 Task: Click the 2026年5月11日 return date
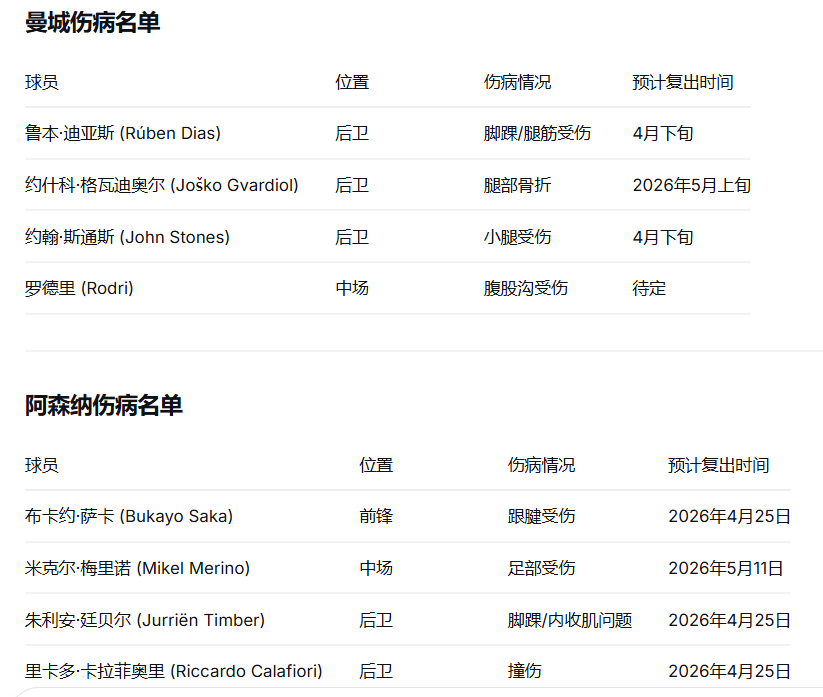tap(725, 568)
